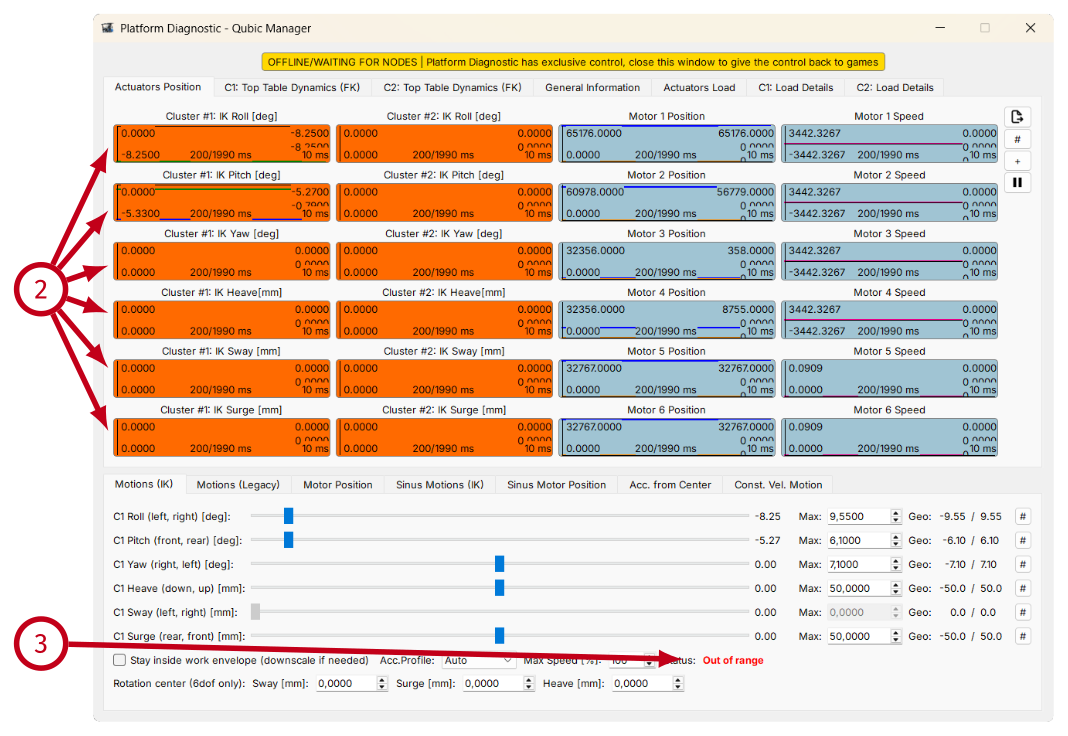Switch to the Motor Position tab
Image resolution: width=1068 pixels, height=736 pixels.
(337, 485)
